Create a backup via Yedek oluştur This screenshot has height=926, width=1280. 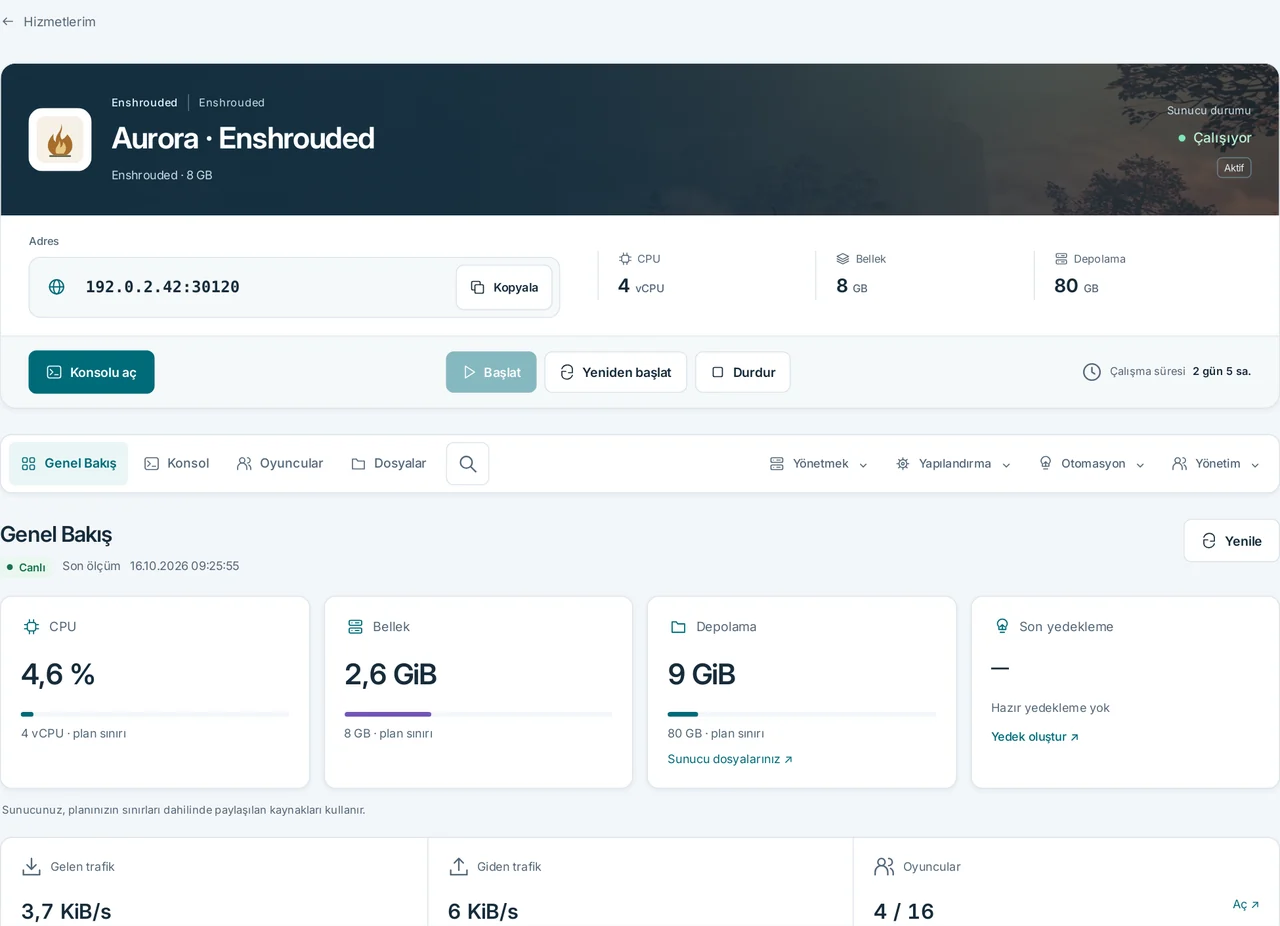click(x=1035, y=737)
